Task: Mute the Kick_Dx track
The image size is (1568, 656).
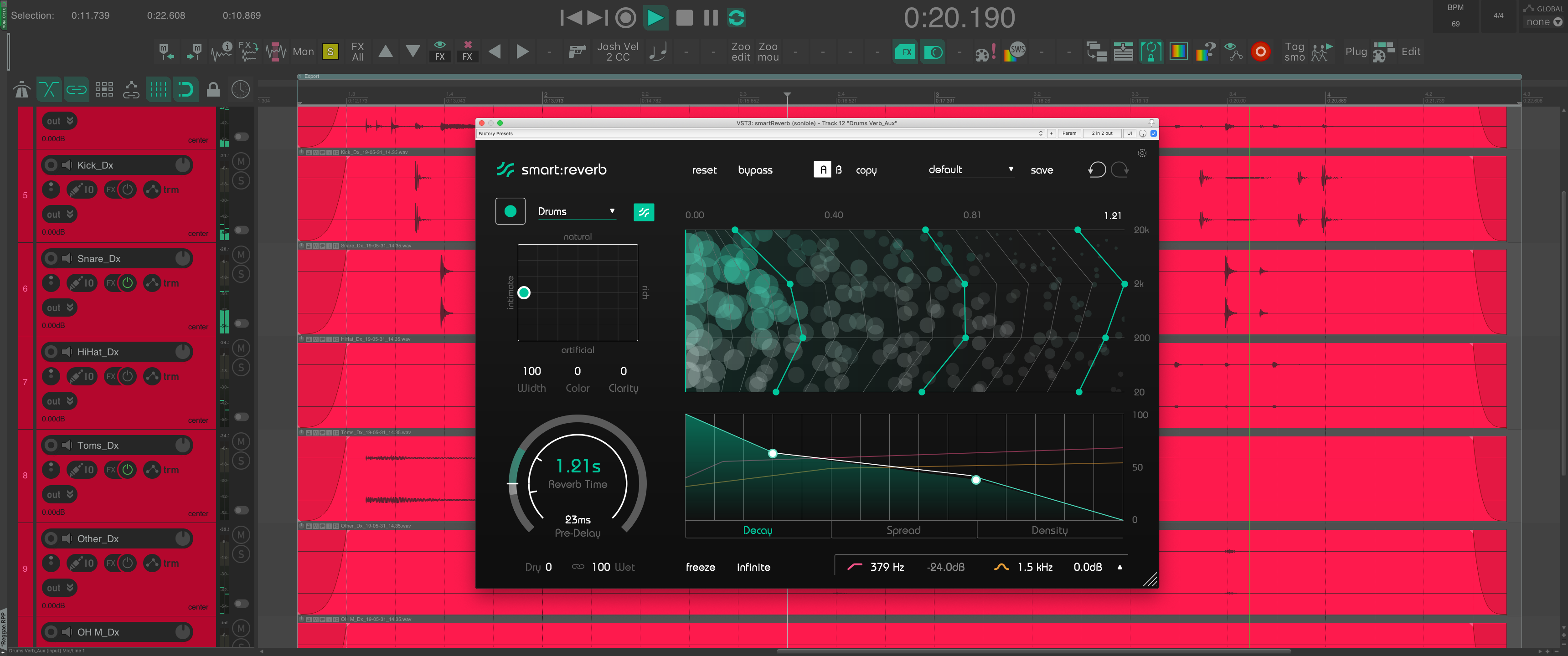Action: (x=241, y=161)
